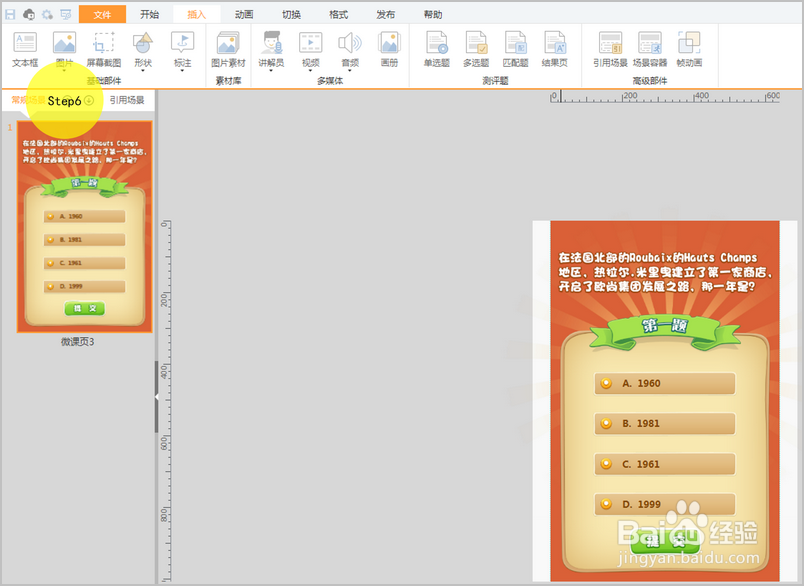
Task: Switch to the 切换 ribbon tab
Action: [291, 14]
